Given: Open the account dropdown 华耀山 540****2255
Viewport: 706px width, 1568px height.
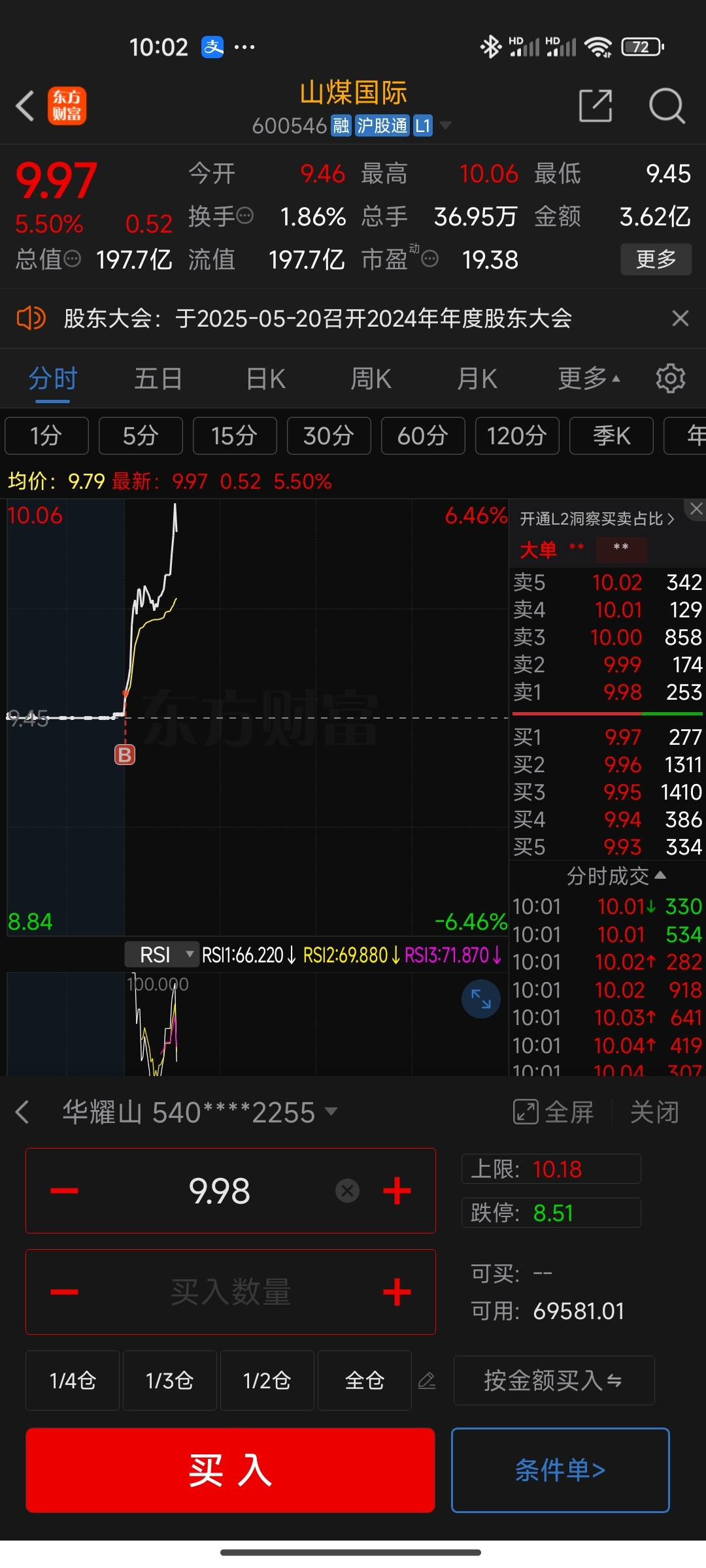Looking at the screenshot, I should 199,1112.
